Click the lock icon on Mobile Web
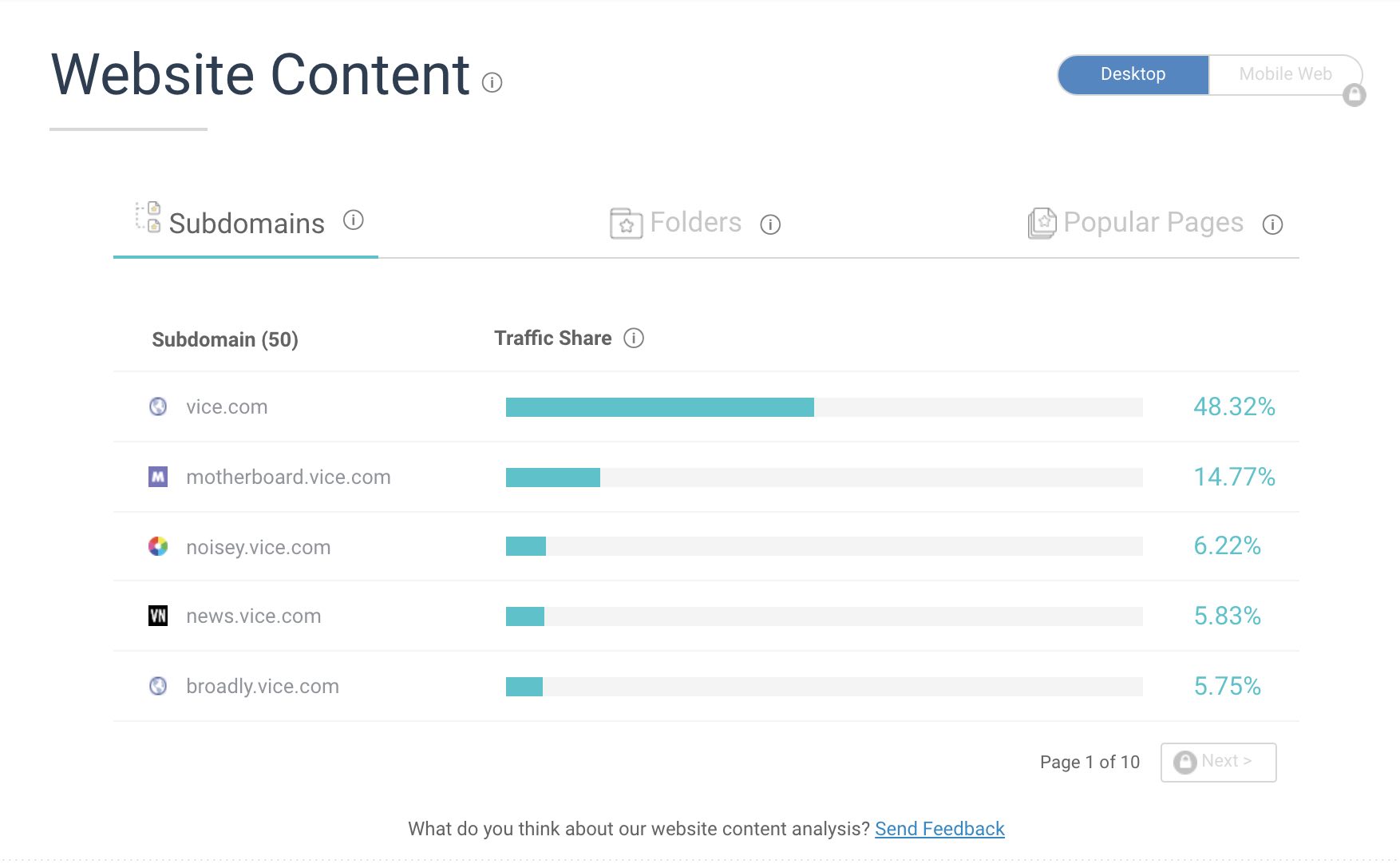 click(x=1354, y=95)
